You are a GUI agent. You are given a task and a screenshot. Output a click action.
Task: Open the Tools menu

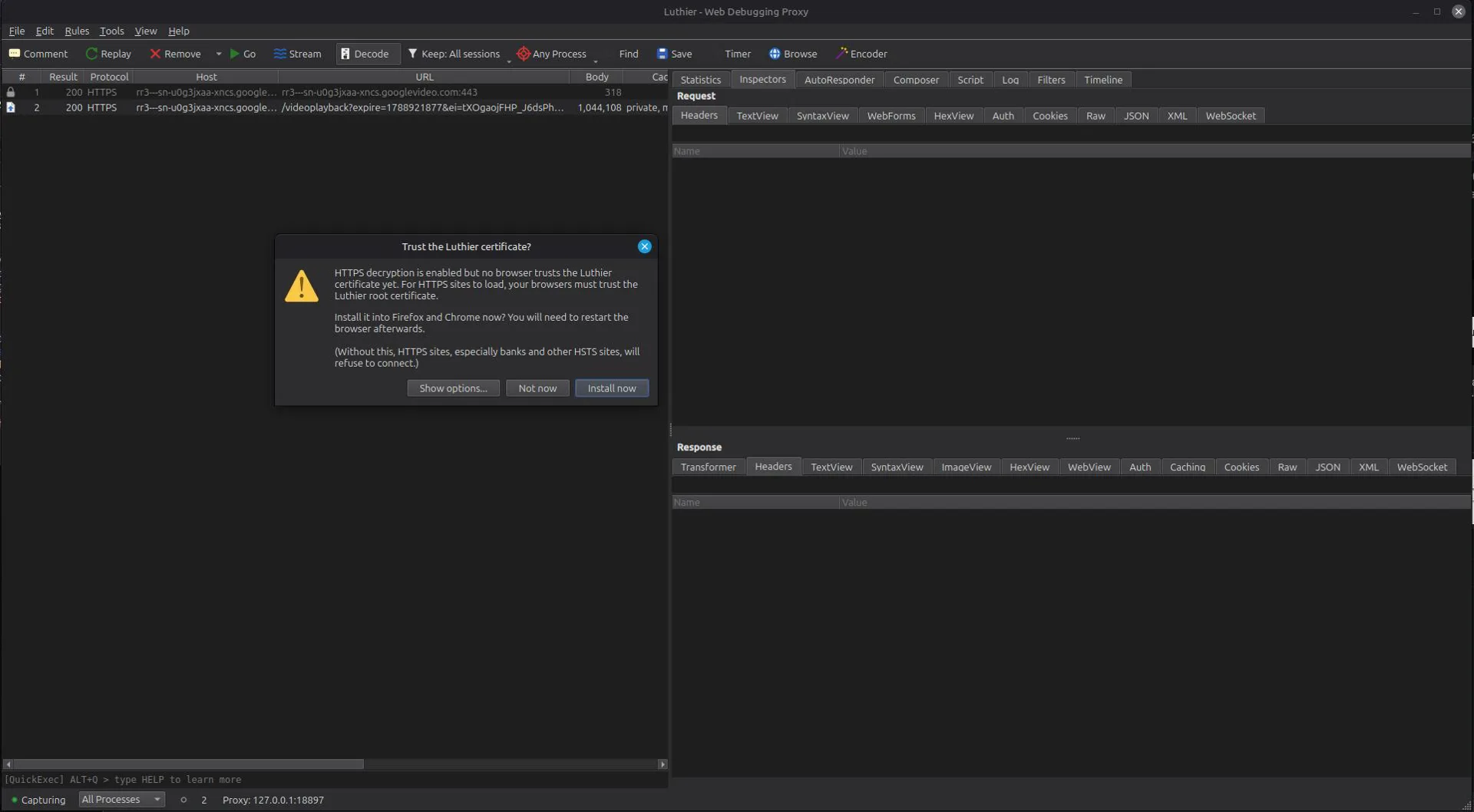pos(111,31)
